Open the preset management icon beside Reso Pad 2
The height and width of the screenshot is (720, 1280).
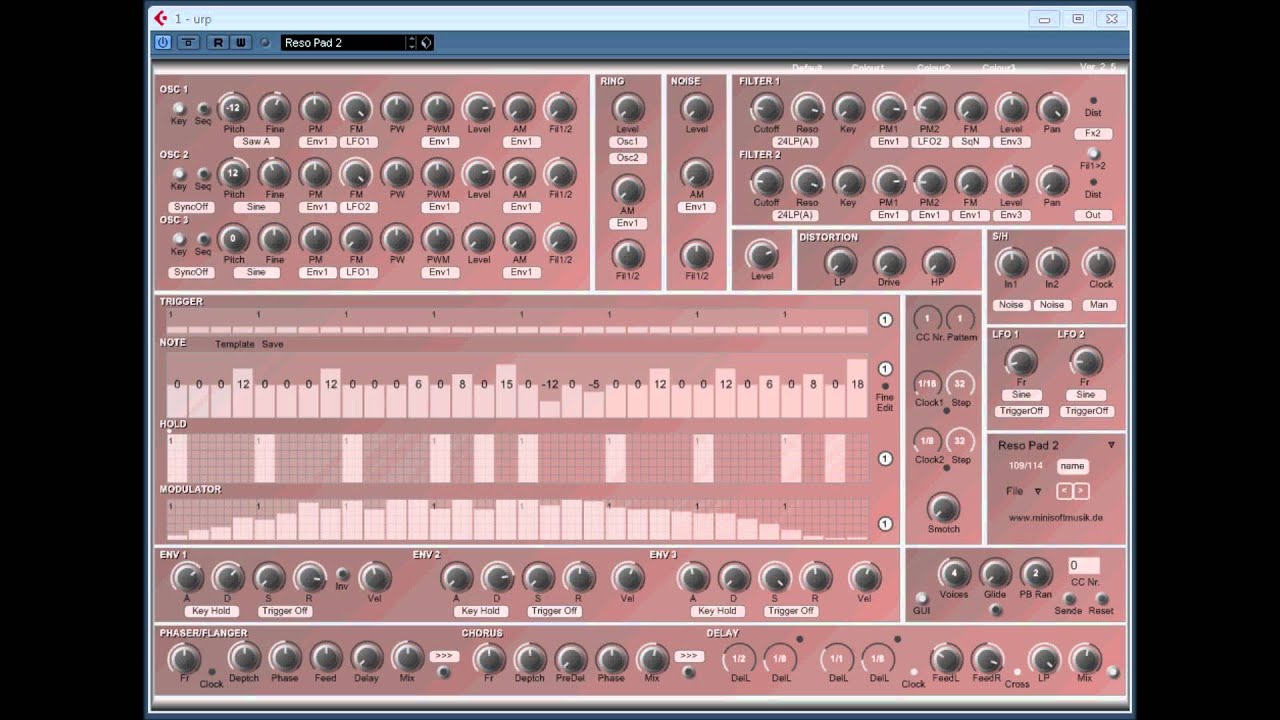[426, 42]
